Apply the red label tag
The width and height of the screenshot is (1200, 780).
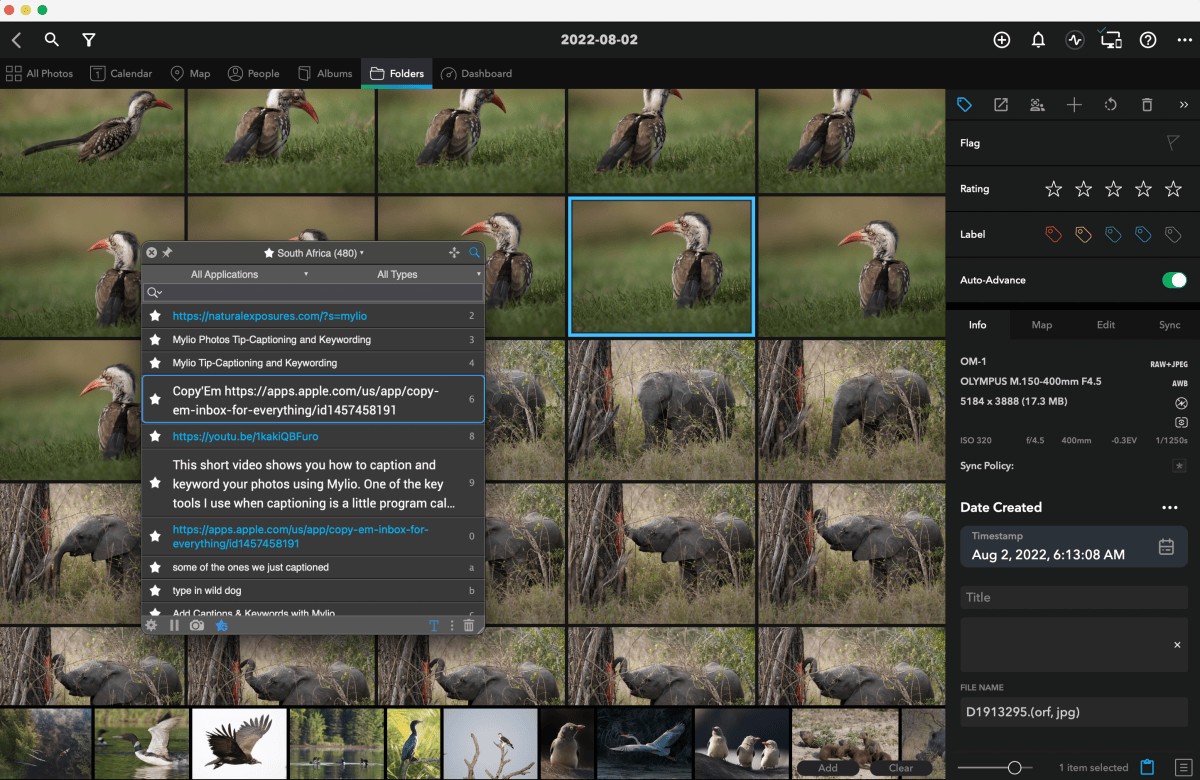tap(1053, 234)
